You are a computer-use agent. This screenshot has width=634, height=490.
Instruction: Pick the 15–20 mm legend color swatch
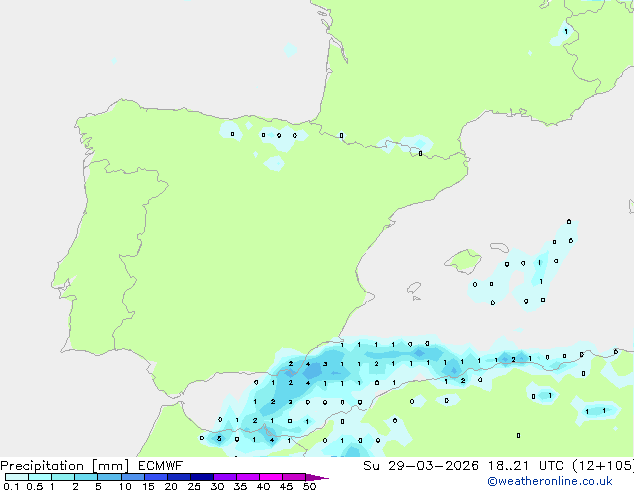click(155, 477)
